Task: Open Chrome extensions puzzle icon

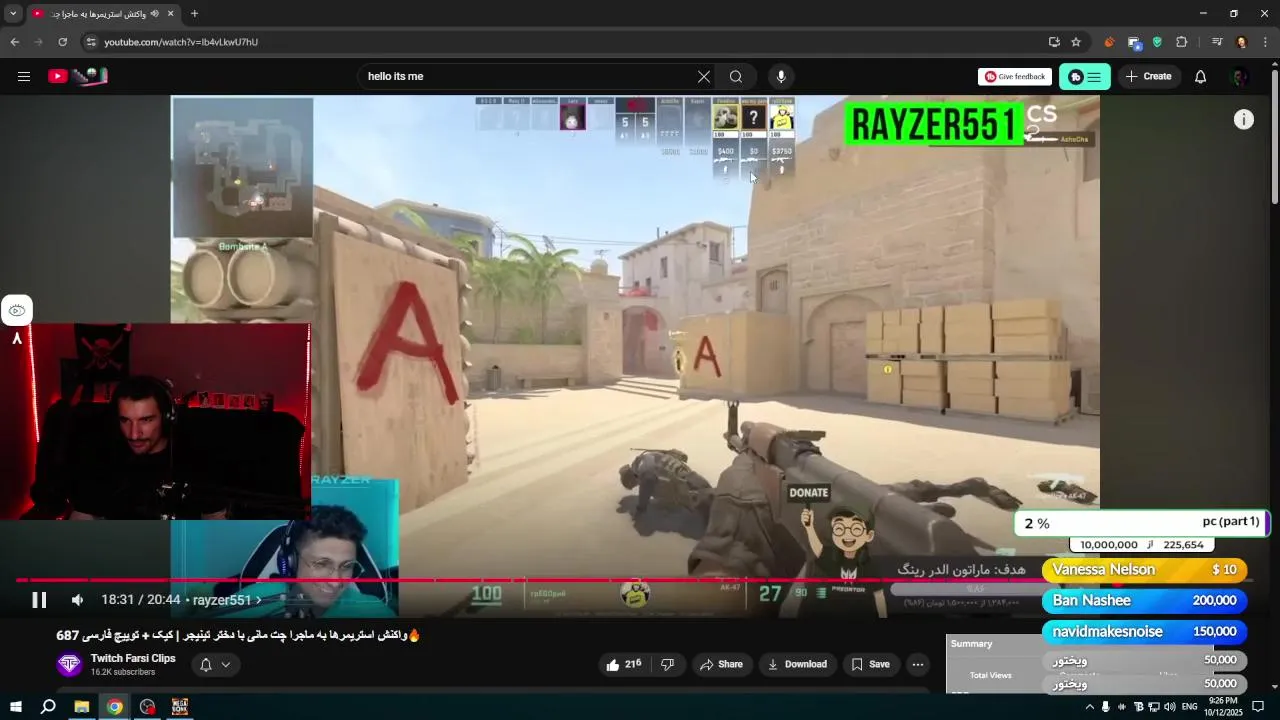Action: coord(1182,42)
